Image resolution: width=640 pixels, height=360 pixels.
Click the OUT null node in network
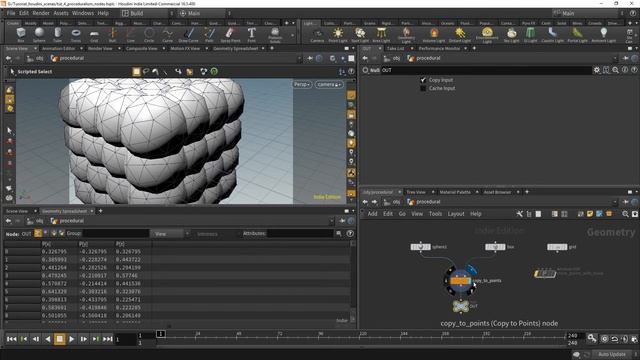pos(461,306)
